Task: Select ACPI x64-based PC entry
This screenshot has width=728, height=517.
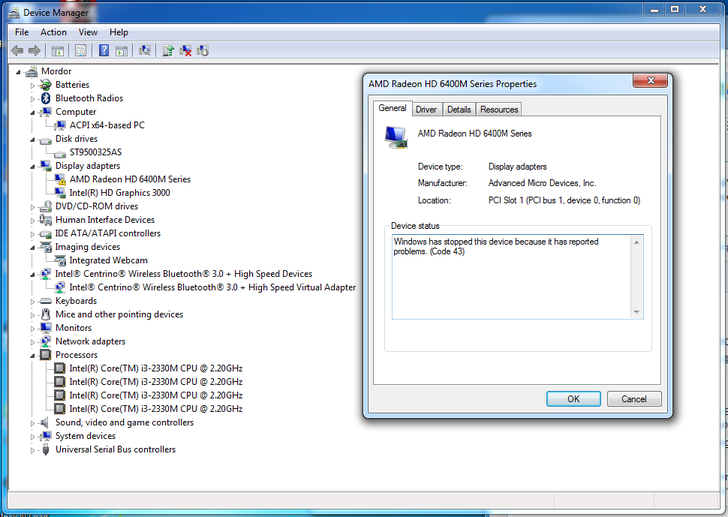Action: (107, 125)
